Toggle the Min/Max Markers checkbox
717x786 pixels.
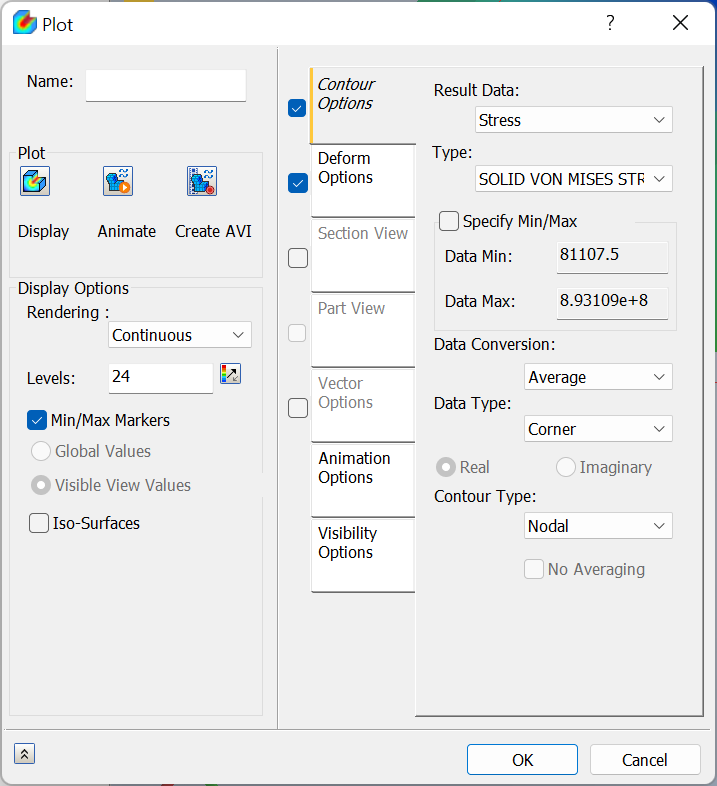click(37, 420)
